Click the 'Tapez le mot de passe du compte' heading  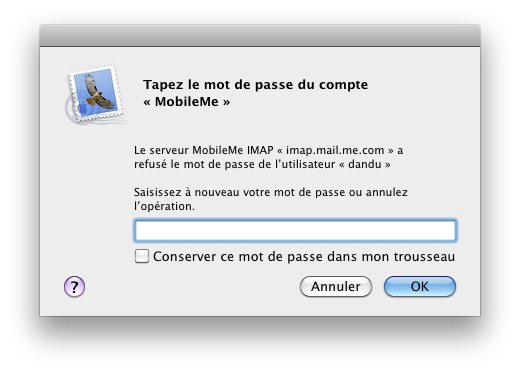256,85
